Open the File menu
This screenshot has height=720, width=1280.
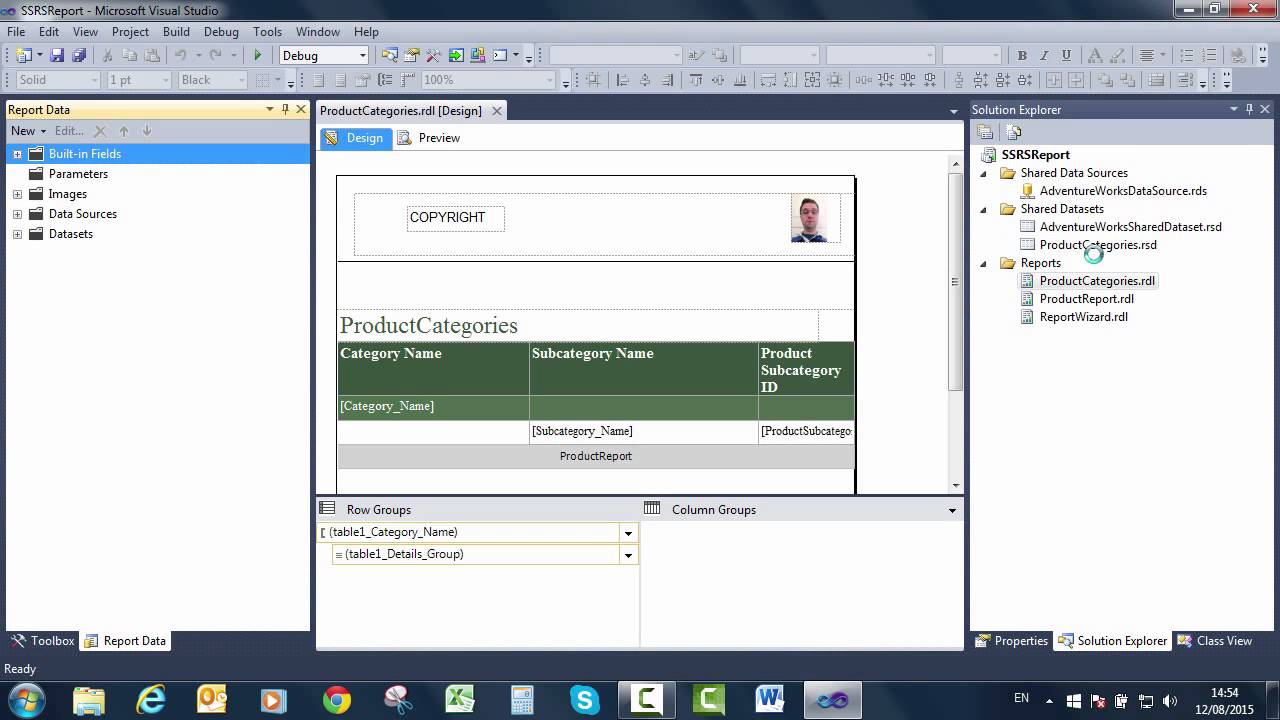coord(16,31)
